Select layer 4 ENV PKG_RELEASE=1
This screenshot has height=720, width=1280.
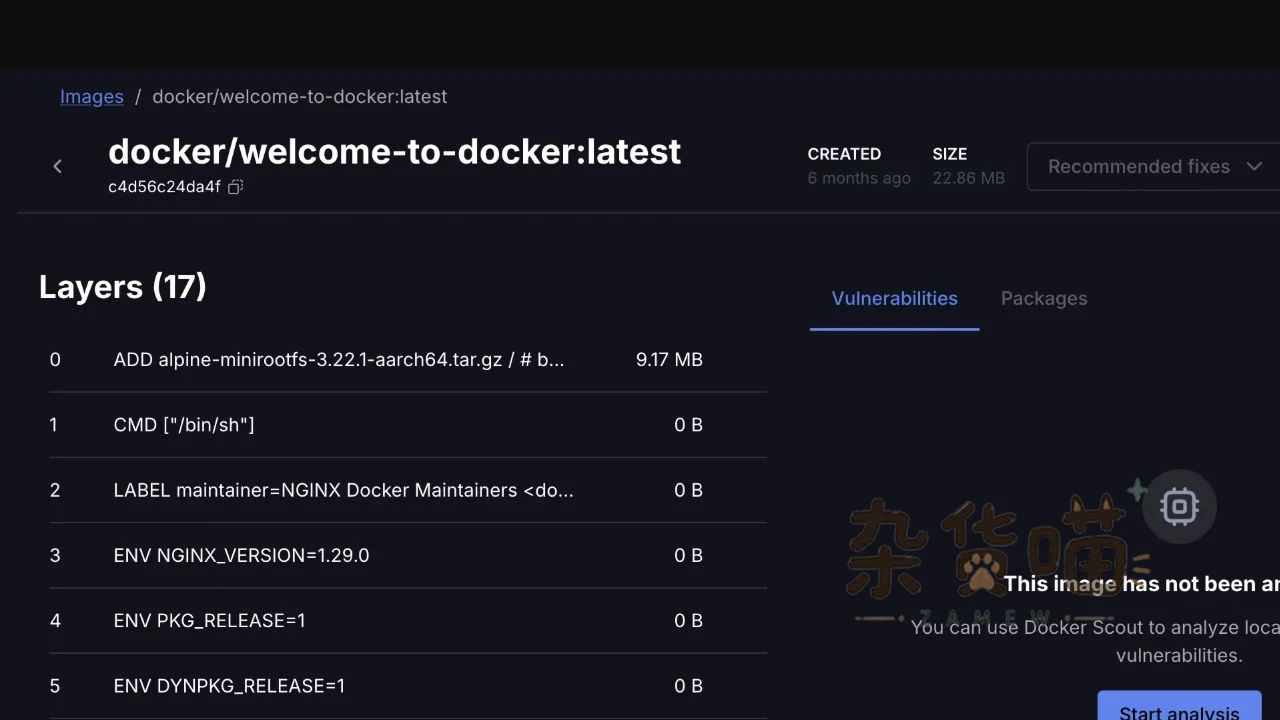pos(408,620)
